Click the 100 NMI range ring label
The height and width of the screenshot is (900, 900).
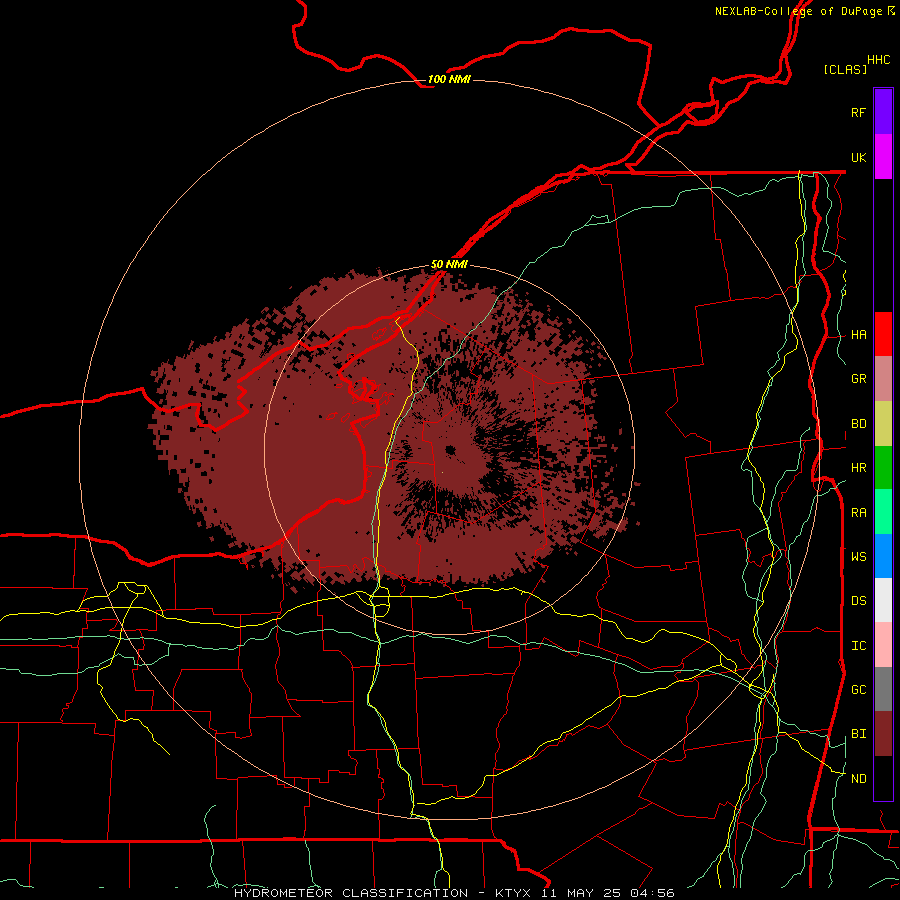point(449,79)
